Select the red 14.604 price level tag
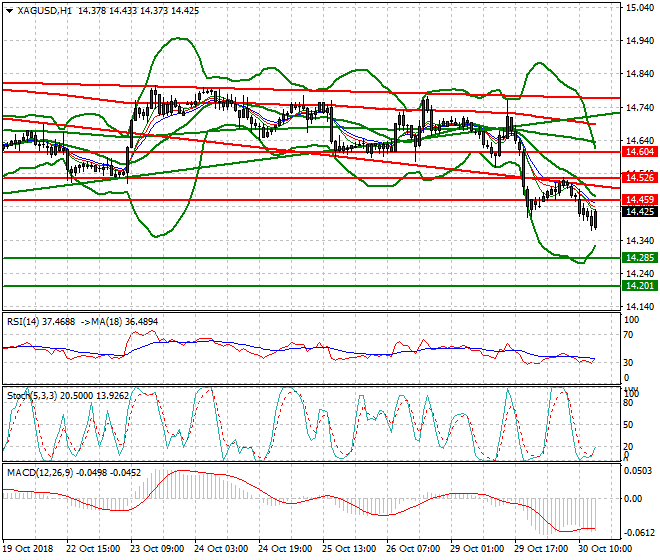The image size is (660, 560). coord(638,151)
